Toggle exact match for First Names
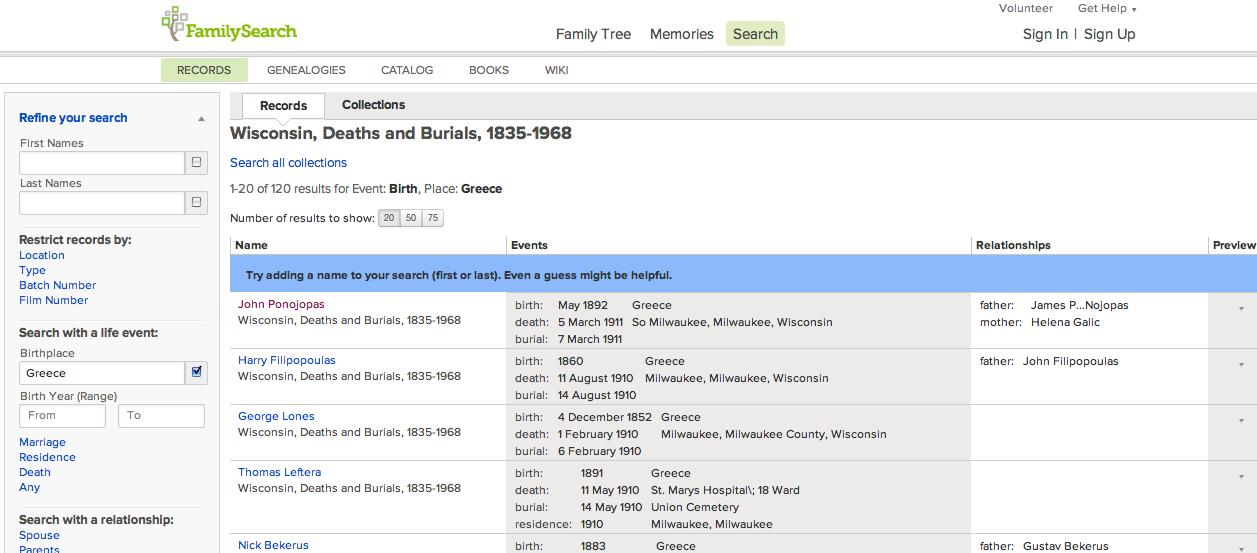1257x553 pixels. 196,163
